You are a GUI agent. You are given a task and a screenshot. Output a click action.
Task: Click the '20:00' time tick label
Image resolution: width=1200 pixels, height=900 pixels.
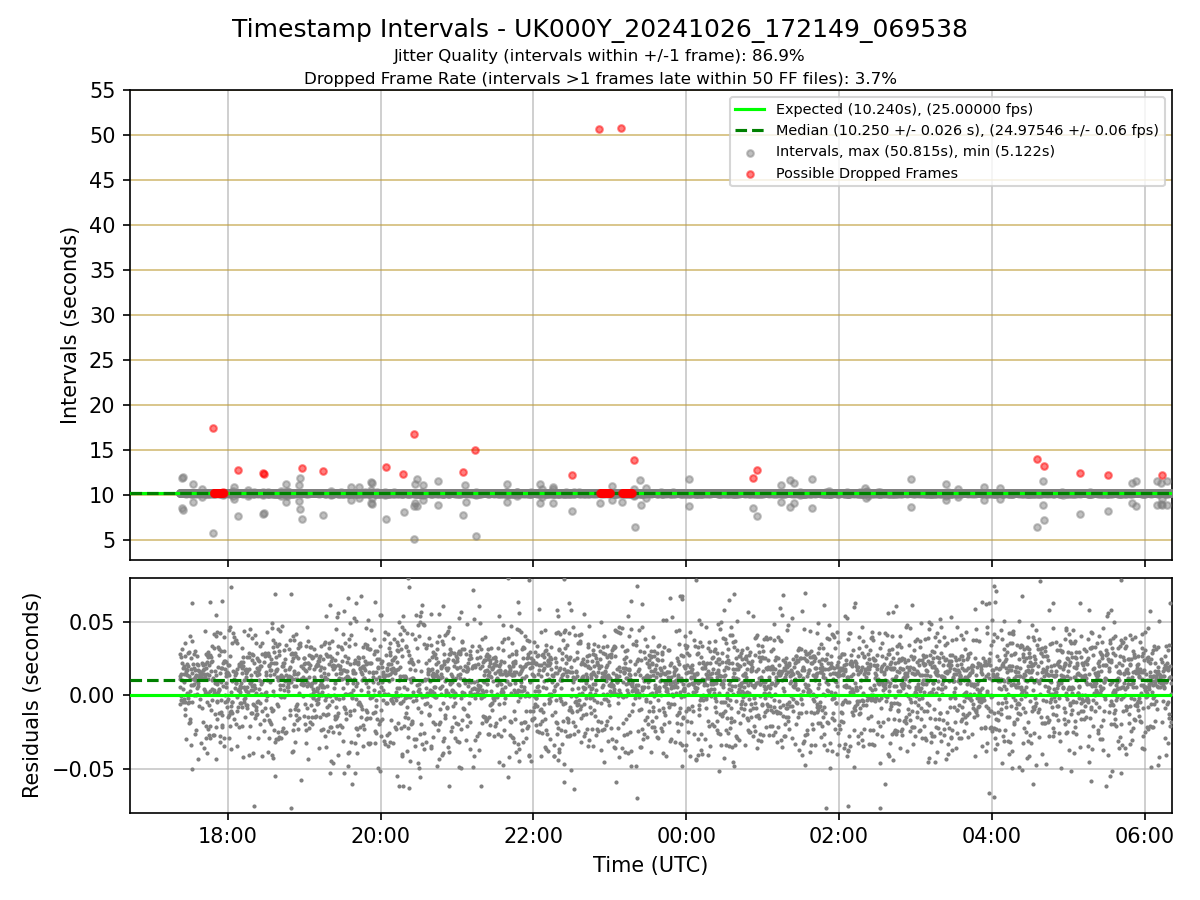point(380,834)
